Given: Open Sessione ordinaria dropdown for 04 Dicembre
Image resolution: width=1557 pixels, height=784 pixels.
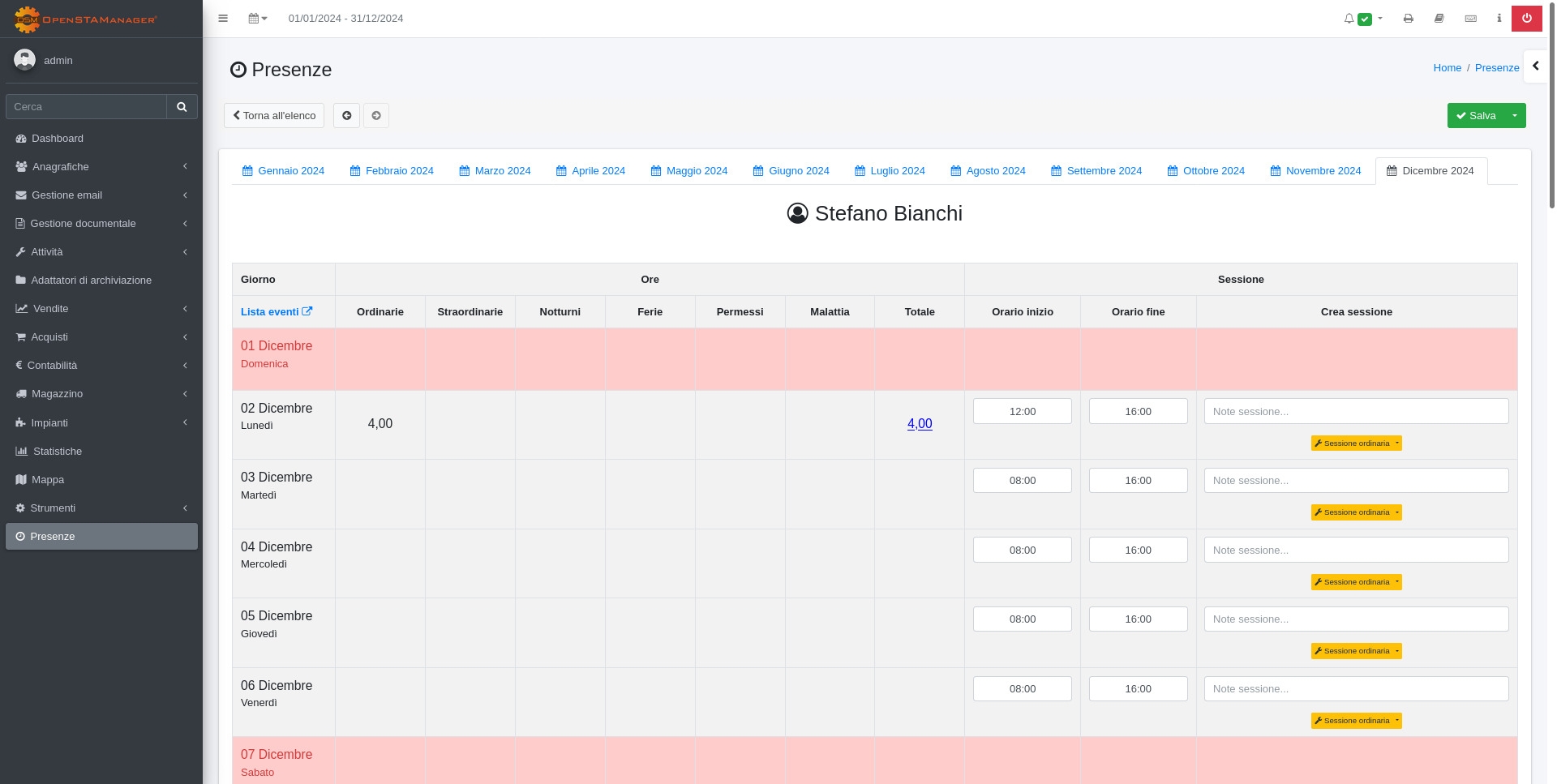Looking at the screenshot, I should point(1397,582).
